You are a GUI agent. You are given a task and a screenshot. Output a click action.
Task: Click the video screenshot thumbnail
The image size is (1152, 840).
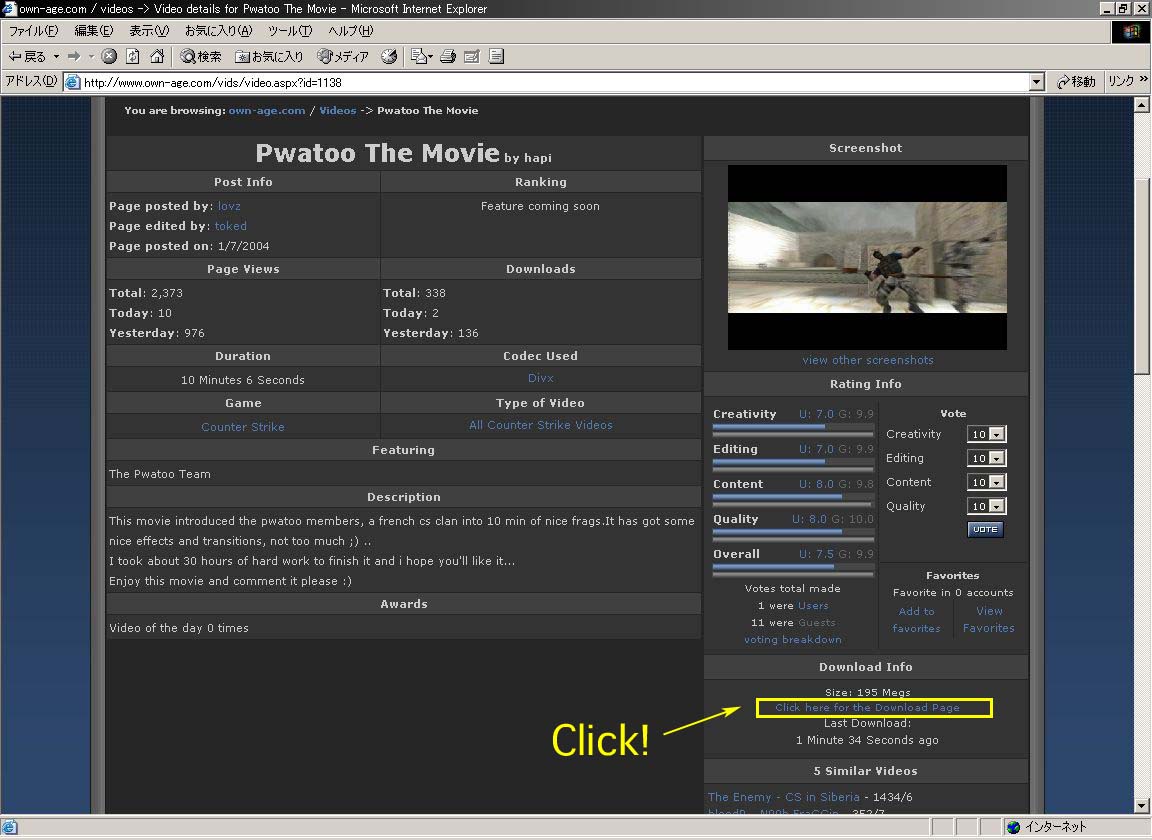click(867, 257)
